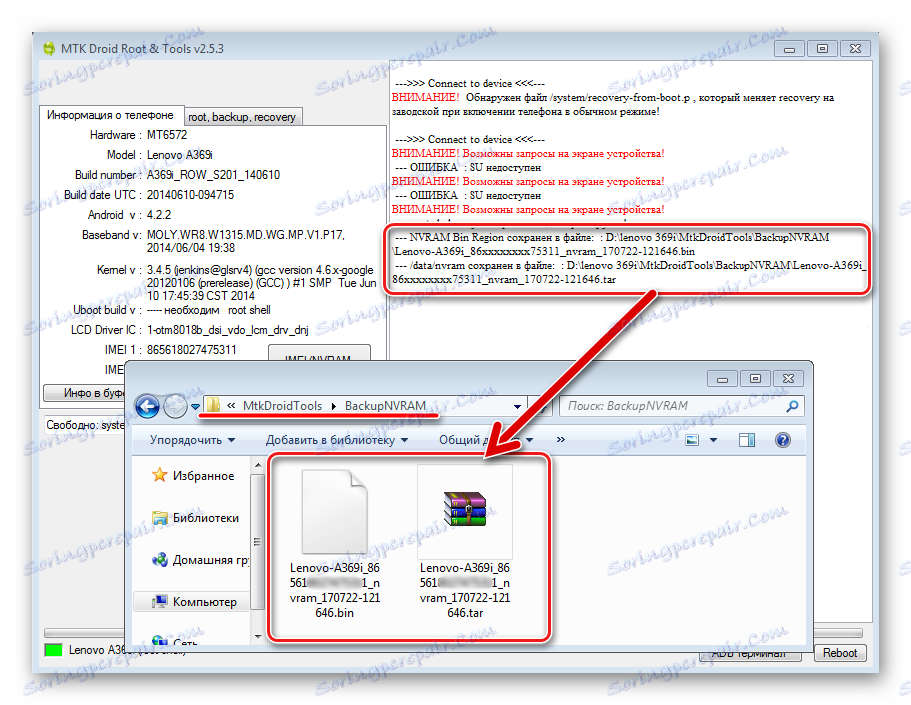Click Build number A369i_ROW_S201_140610
Image resolution: width=911 pixels, height=705 pixels.
pyautogui.click(x=213, y=175)
